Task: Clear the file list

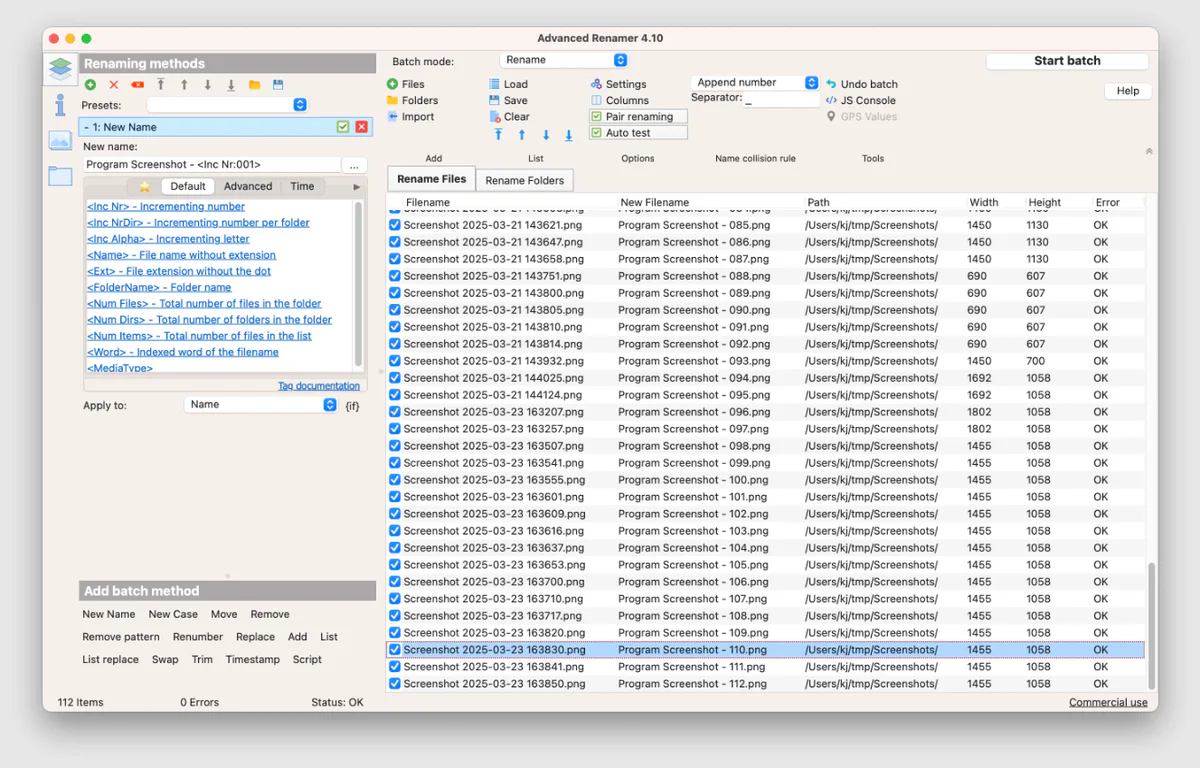Action: click(x=512, y=116)
